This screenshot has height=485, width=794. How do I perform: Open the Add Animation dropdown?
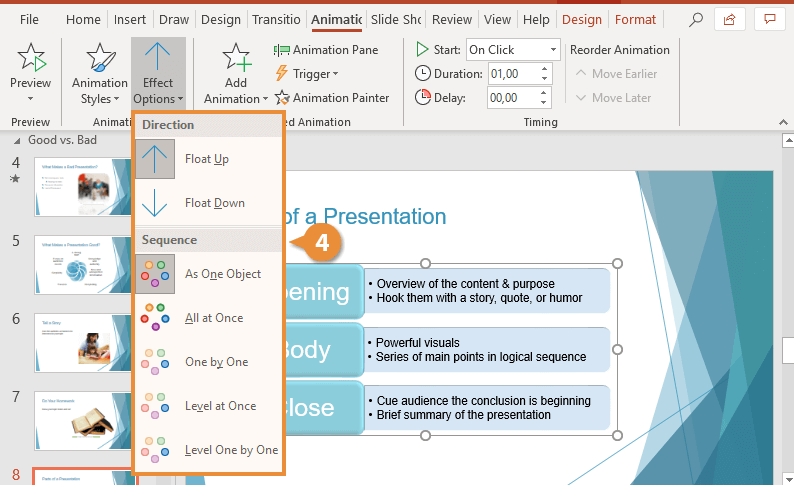point(235,74)
